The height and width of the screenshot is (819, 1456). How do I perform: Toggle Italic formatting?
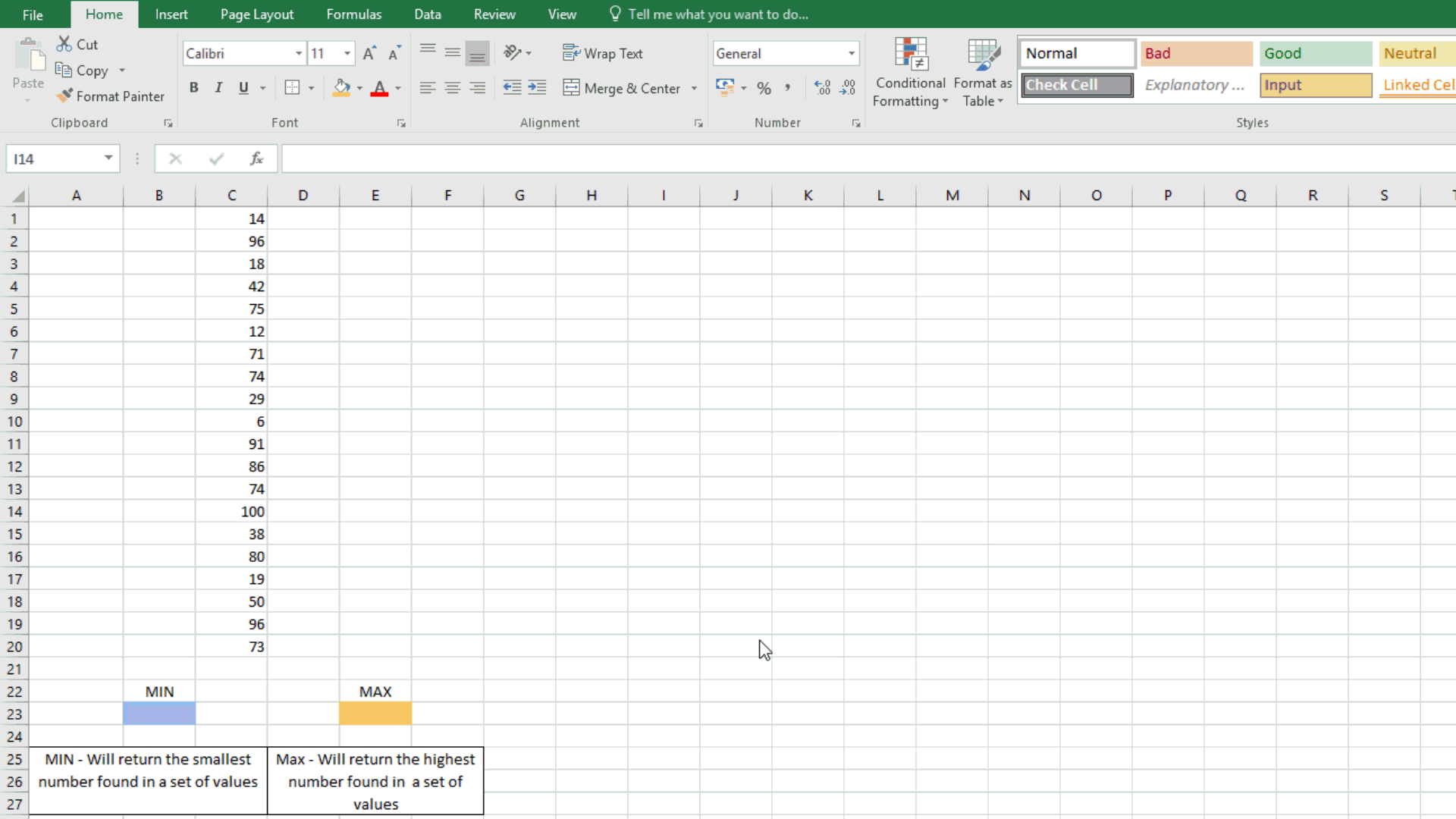(x=218, y=88)
